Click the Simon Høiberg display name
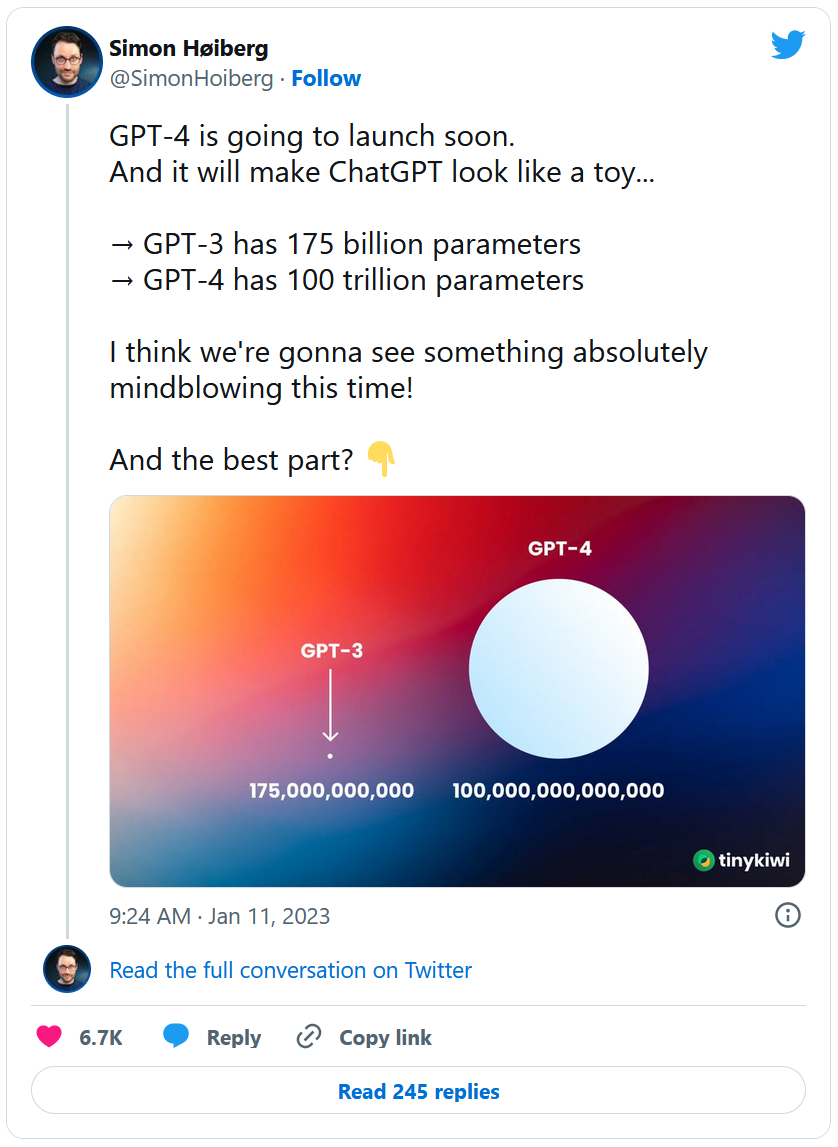The height and width of the screenshot is (1147, 838). 188,48
